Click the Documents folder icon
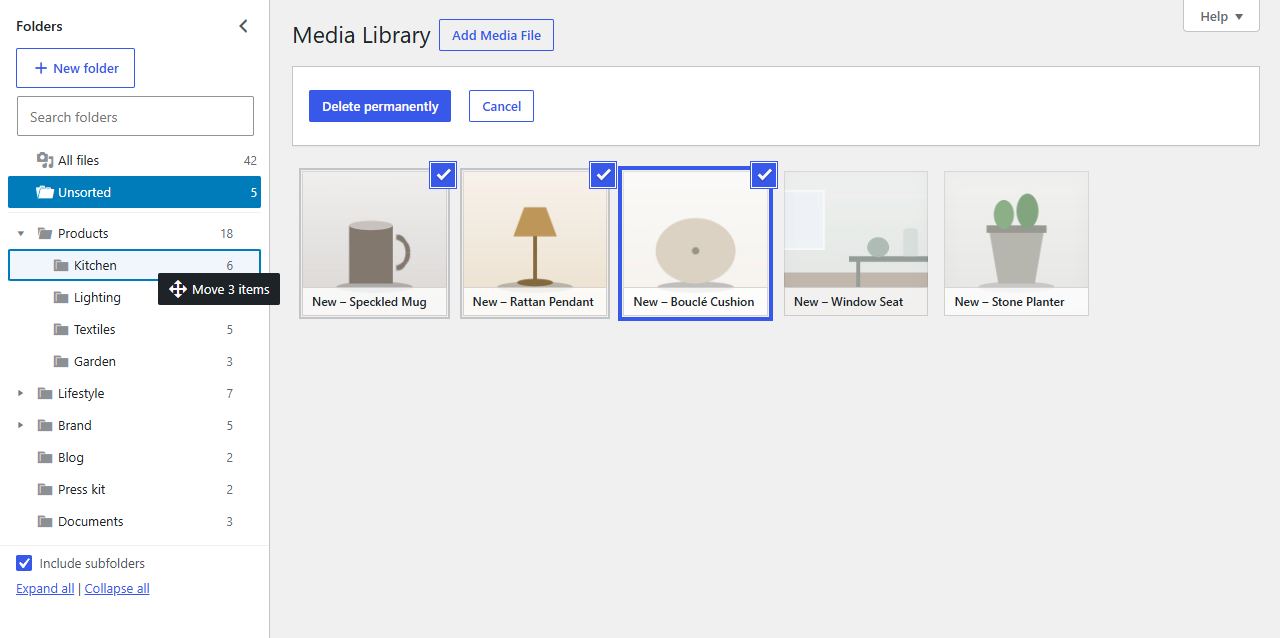The height and width of the screenshot is (638, 1280). click(x=45, y=521)
